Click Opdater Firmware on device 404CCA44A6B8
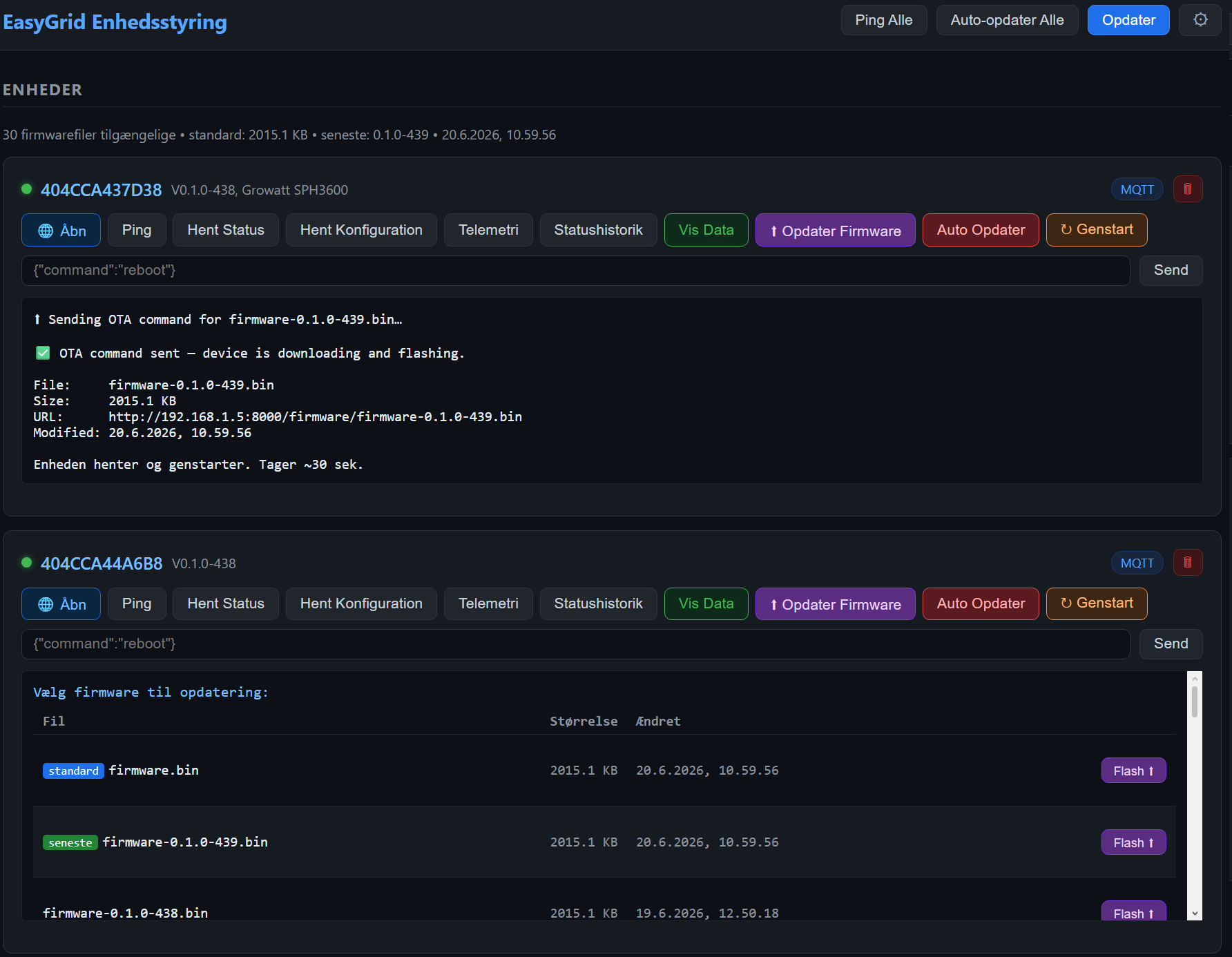Viewport: 1232px width, 957px height. pos(835,604)
